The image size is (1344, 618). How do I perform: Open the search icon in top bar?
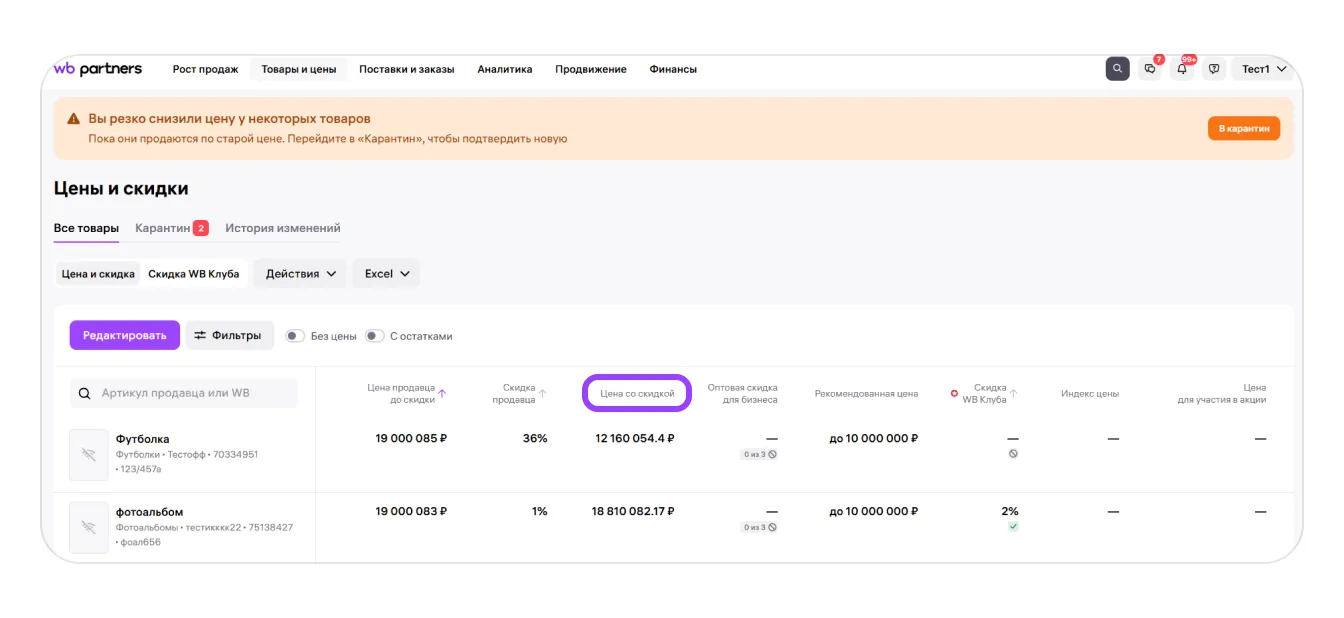[x=1117, y=69]
